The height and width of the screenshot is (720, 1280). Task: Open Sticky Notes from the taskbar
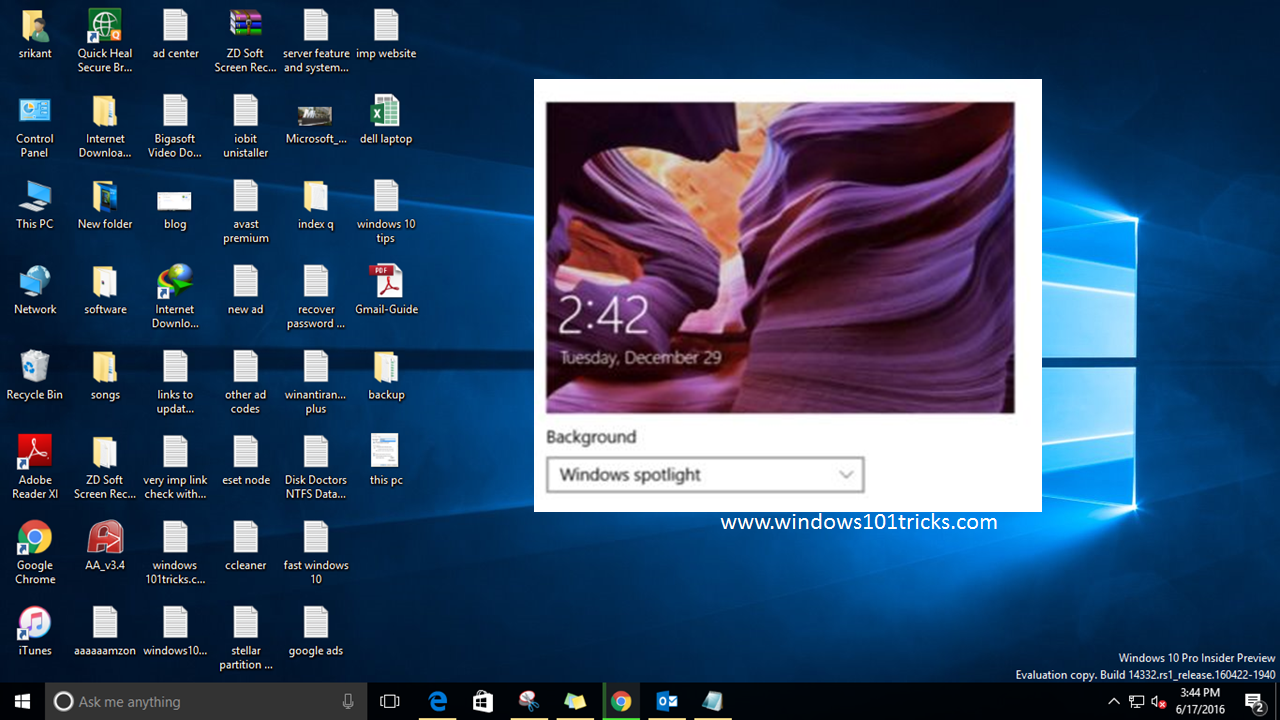pyautogui.click(x=575, y=700)
